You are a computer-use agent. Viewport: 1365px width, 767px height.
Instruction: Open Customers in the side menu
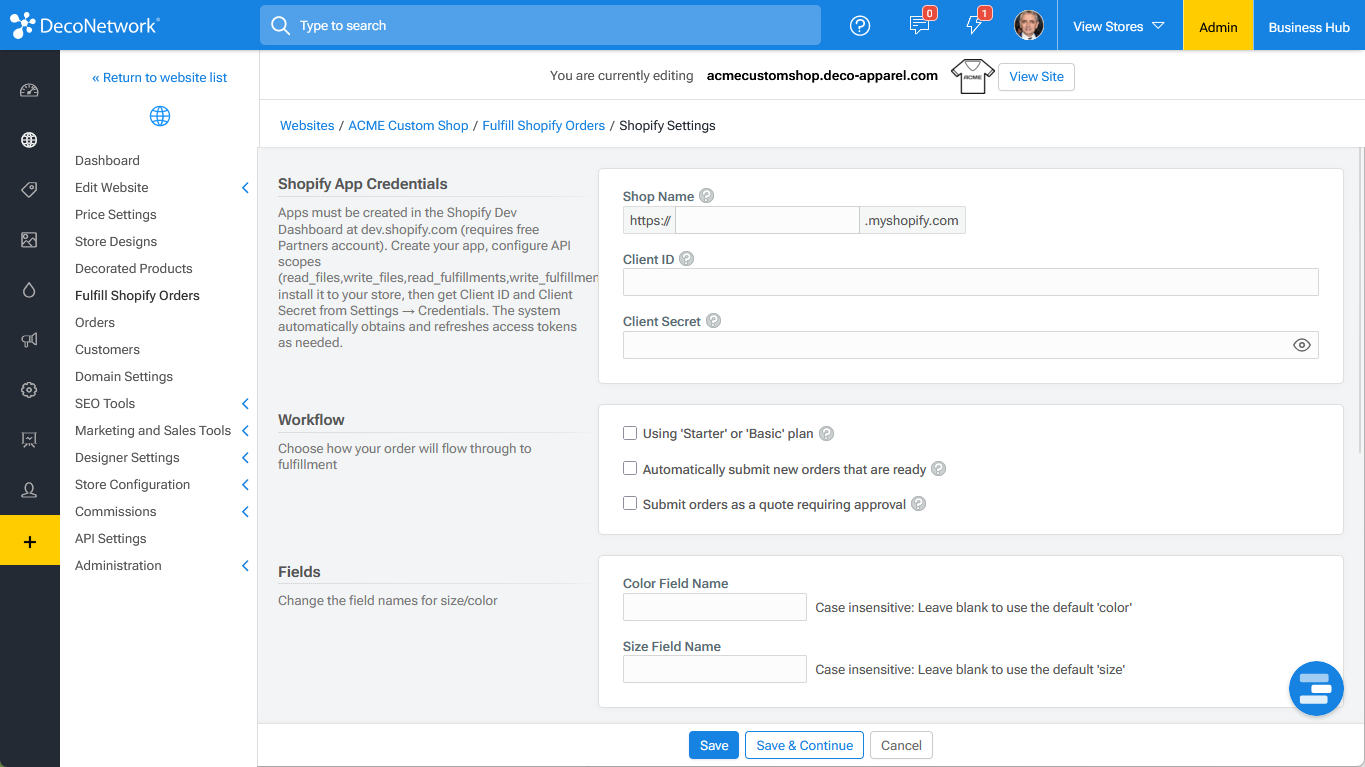(x=107, y=349)
